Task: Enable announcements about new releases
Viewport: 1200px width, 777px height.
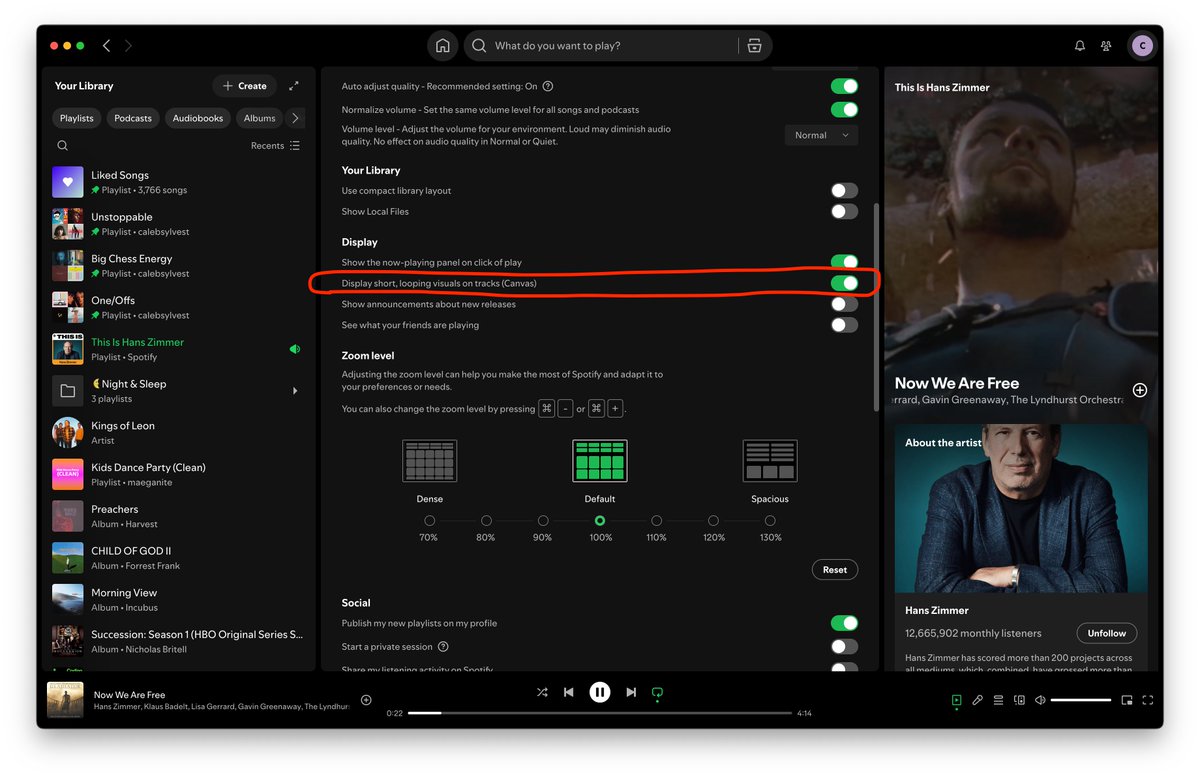Action: pyautogui.click(x=844, y=304)
